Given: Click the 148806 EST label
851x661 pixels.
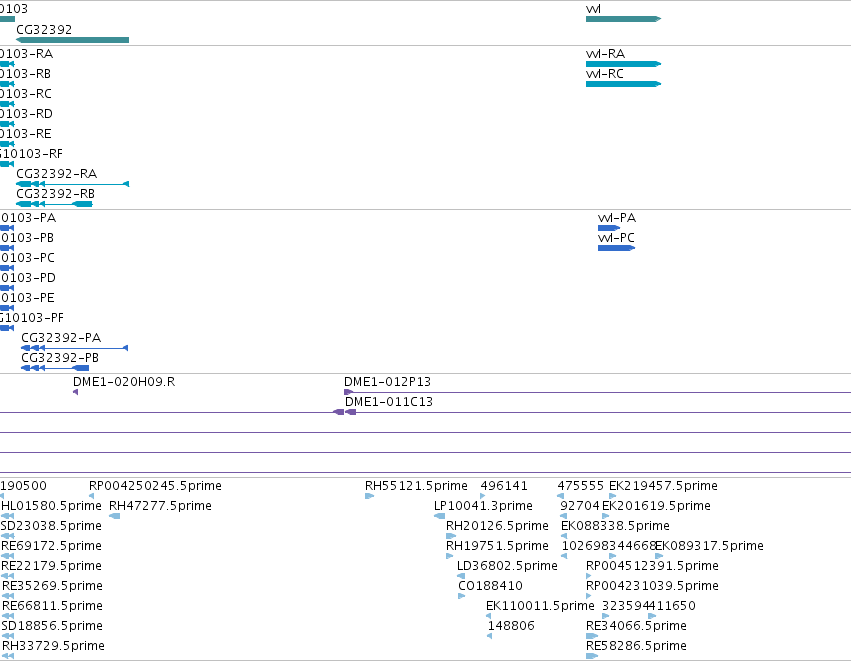Looking at the screenshot, I should coord(511,626).
